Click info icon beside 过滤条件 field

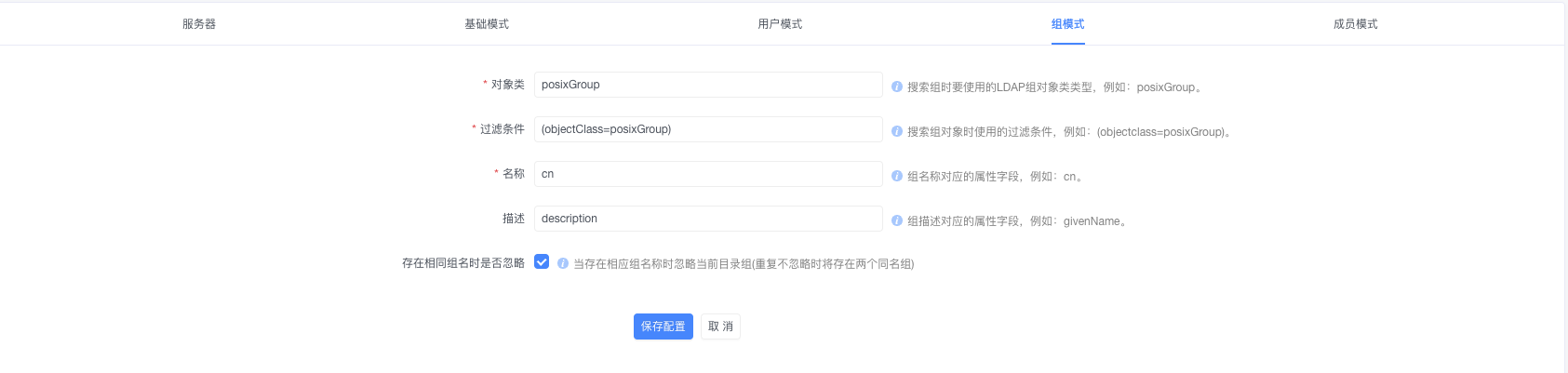[897, 131]
